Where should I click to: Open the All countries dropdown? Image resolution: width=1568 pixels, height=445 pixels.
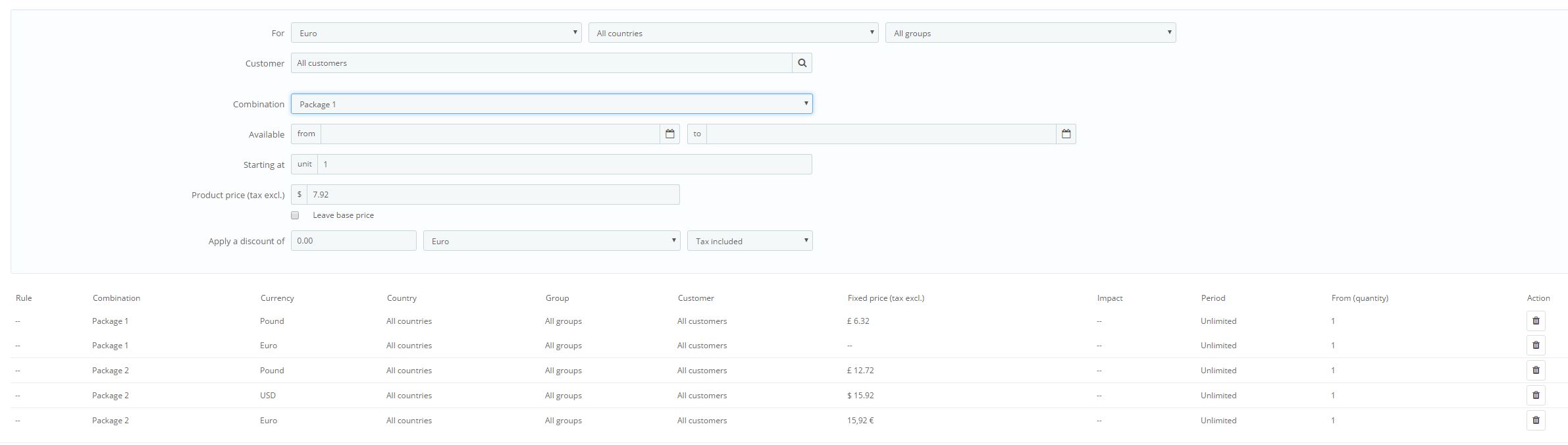coord(733,33)
